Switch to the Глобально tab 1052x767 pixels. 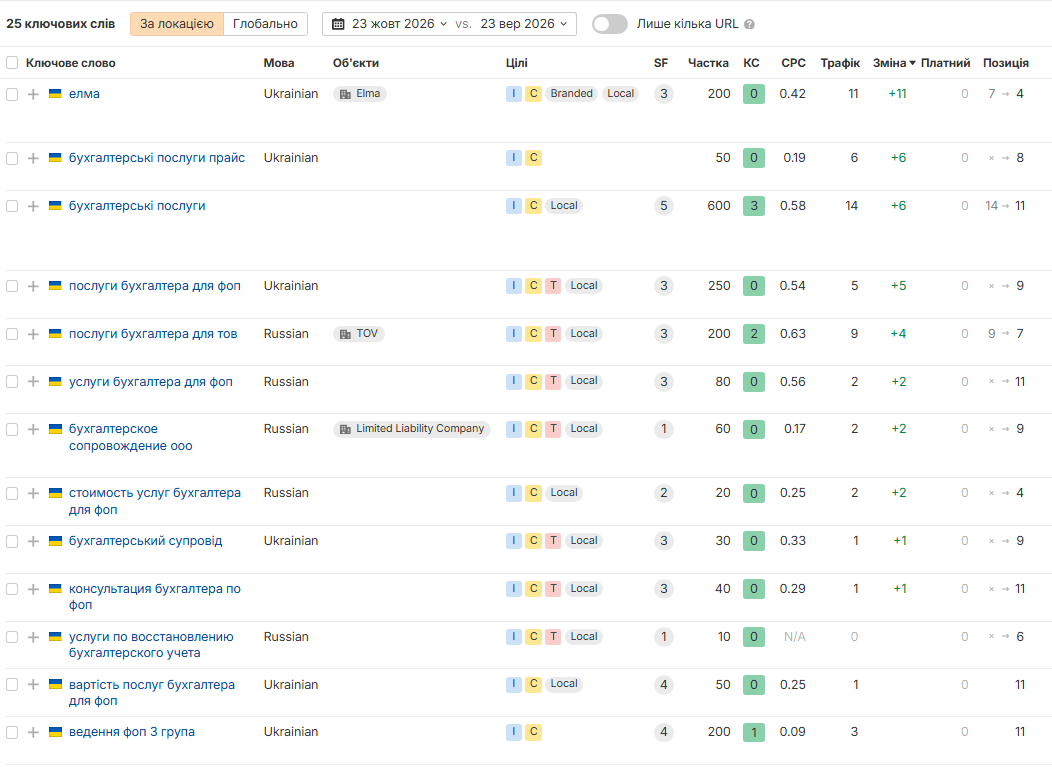[x=265, y=24]
